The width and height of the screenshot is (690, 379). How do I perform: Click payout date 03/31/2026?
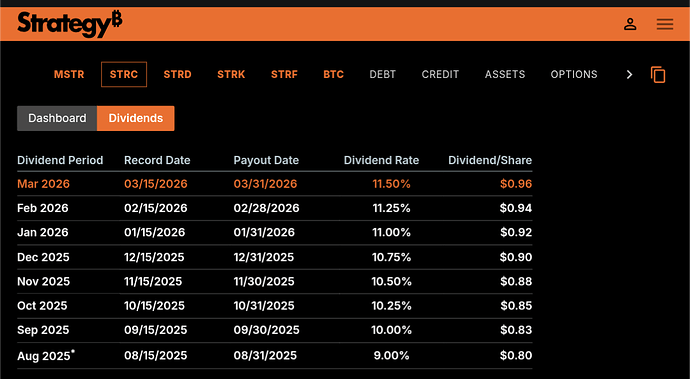pyautogui.click(x=265, y=184)
